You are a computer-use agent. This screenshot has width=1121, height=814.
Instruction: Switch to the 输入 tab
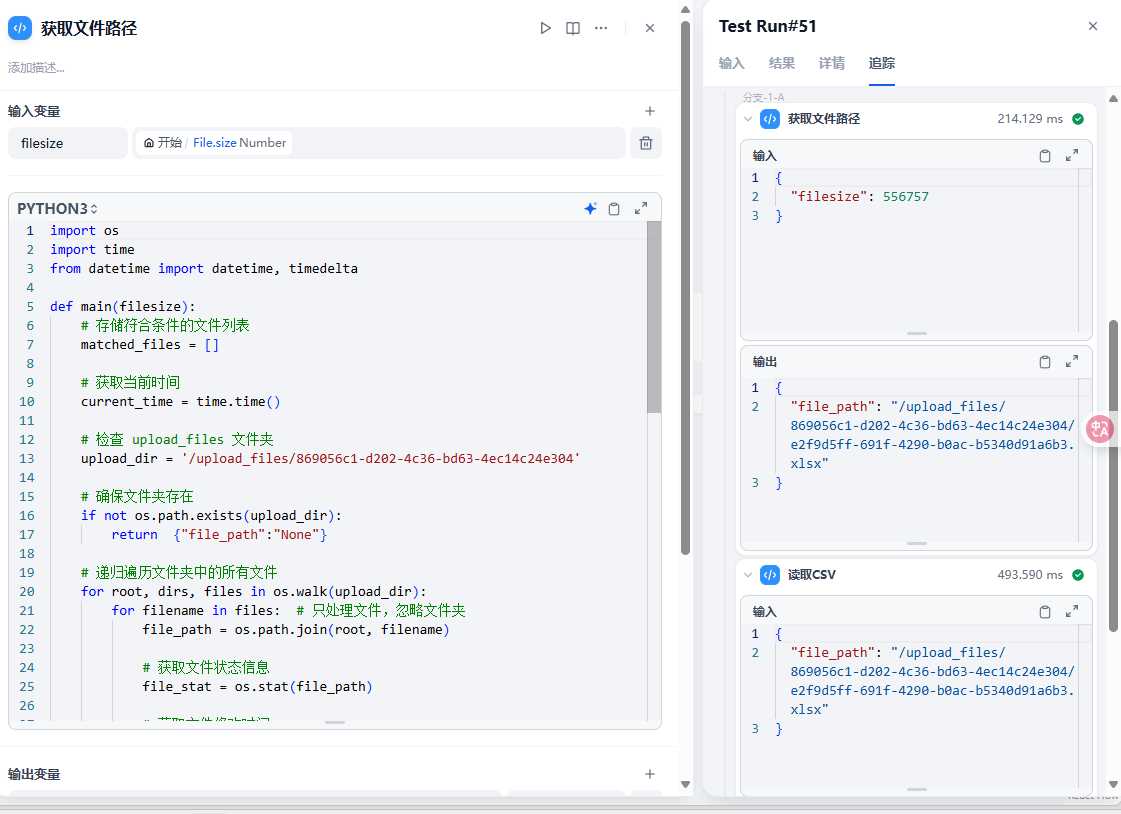[x=731, y=63]
